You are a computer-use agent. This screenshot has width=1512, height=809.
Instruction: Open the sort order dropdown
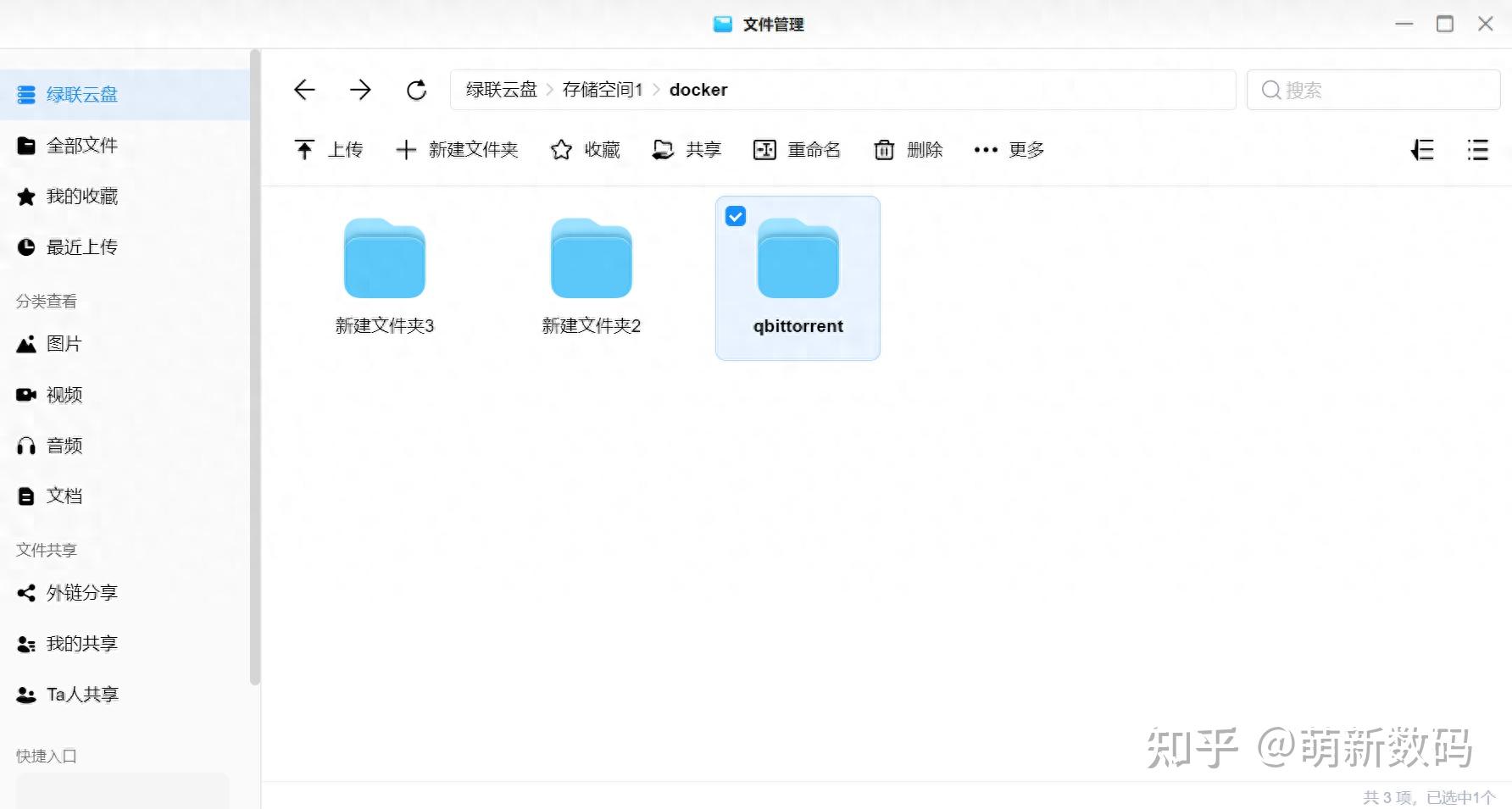(1422, 150)
